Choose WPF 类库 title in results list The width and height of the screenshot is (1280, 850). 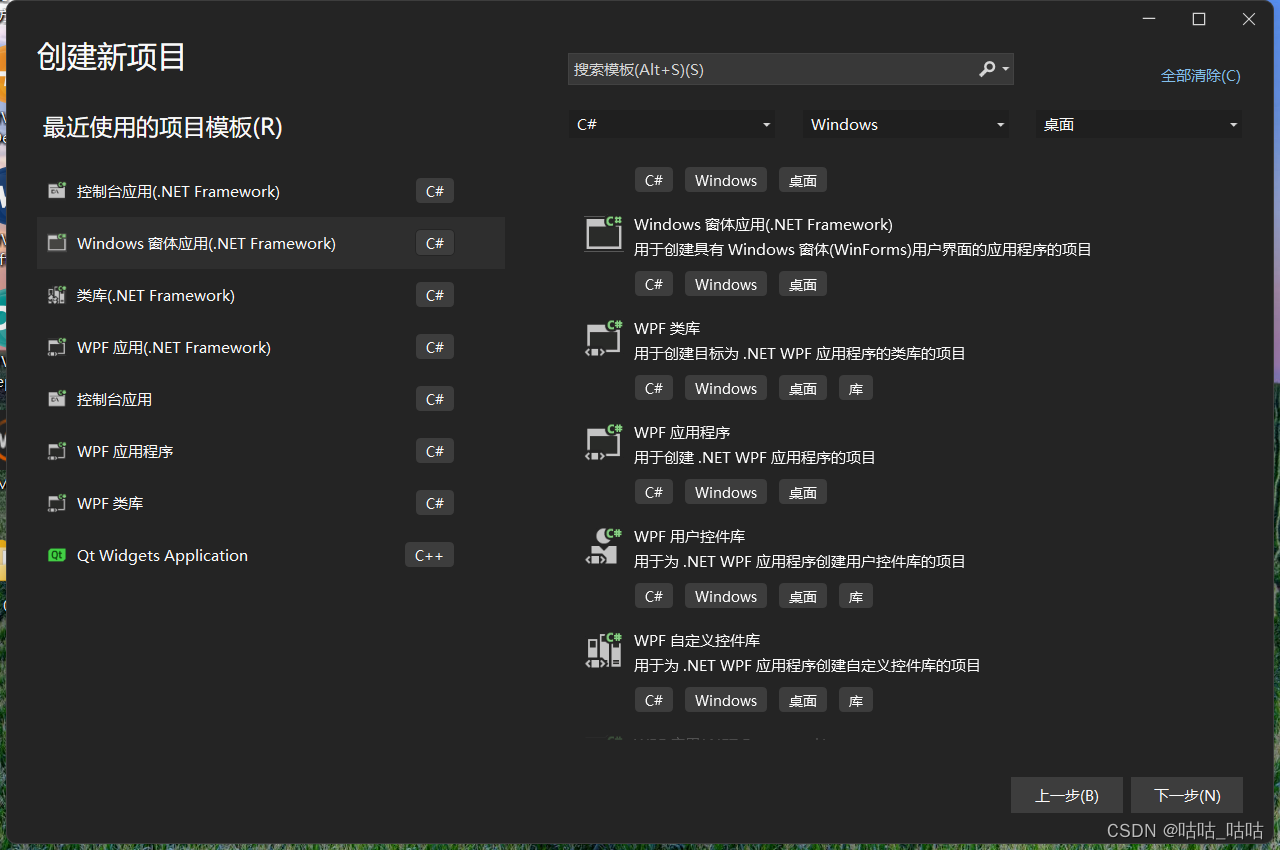click(667, 328)
